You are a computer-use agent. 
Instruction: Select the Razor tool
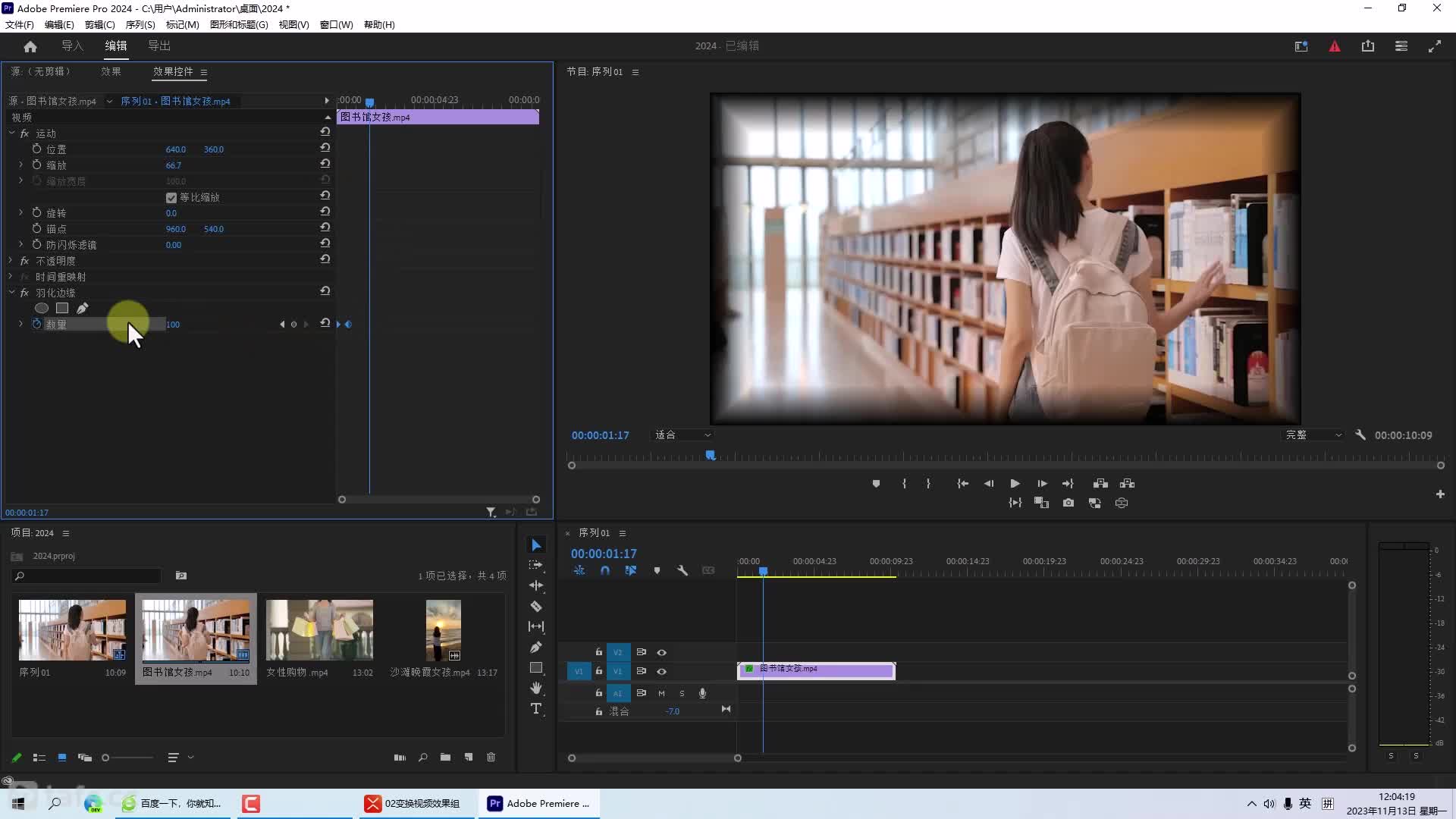click(536, 606)
